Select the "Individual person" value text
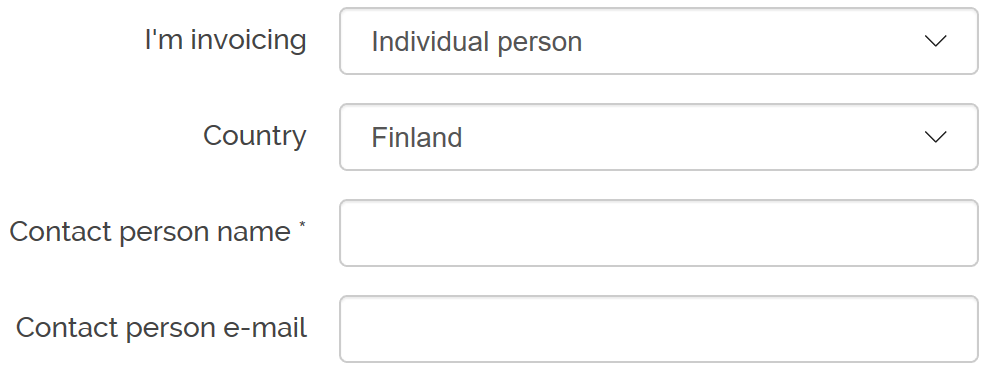Viewport: 992px width, 390px height. [476, 42]
